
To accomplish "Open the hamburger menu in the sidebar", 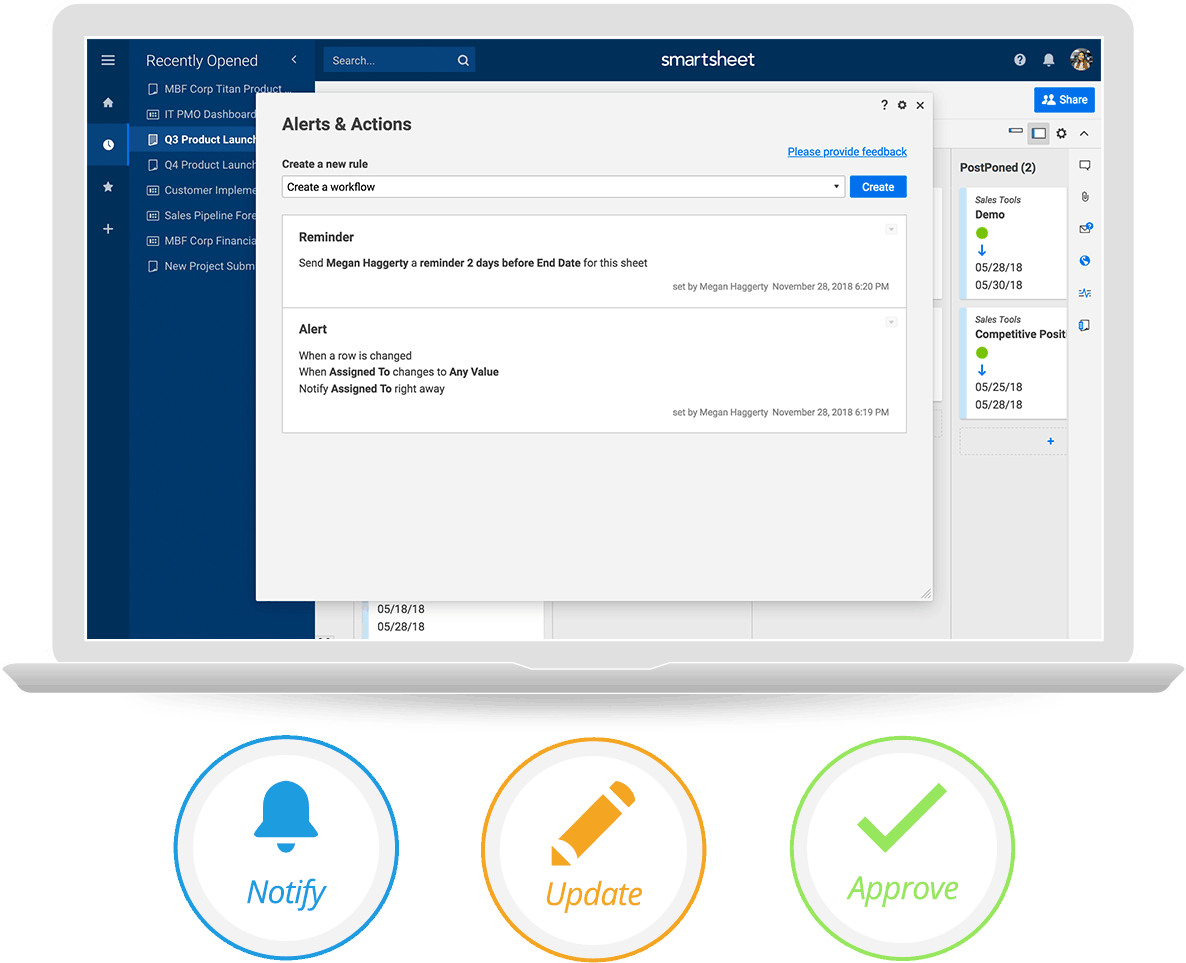I will pyautogui.click(x=108, y=60).
